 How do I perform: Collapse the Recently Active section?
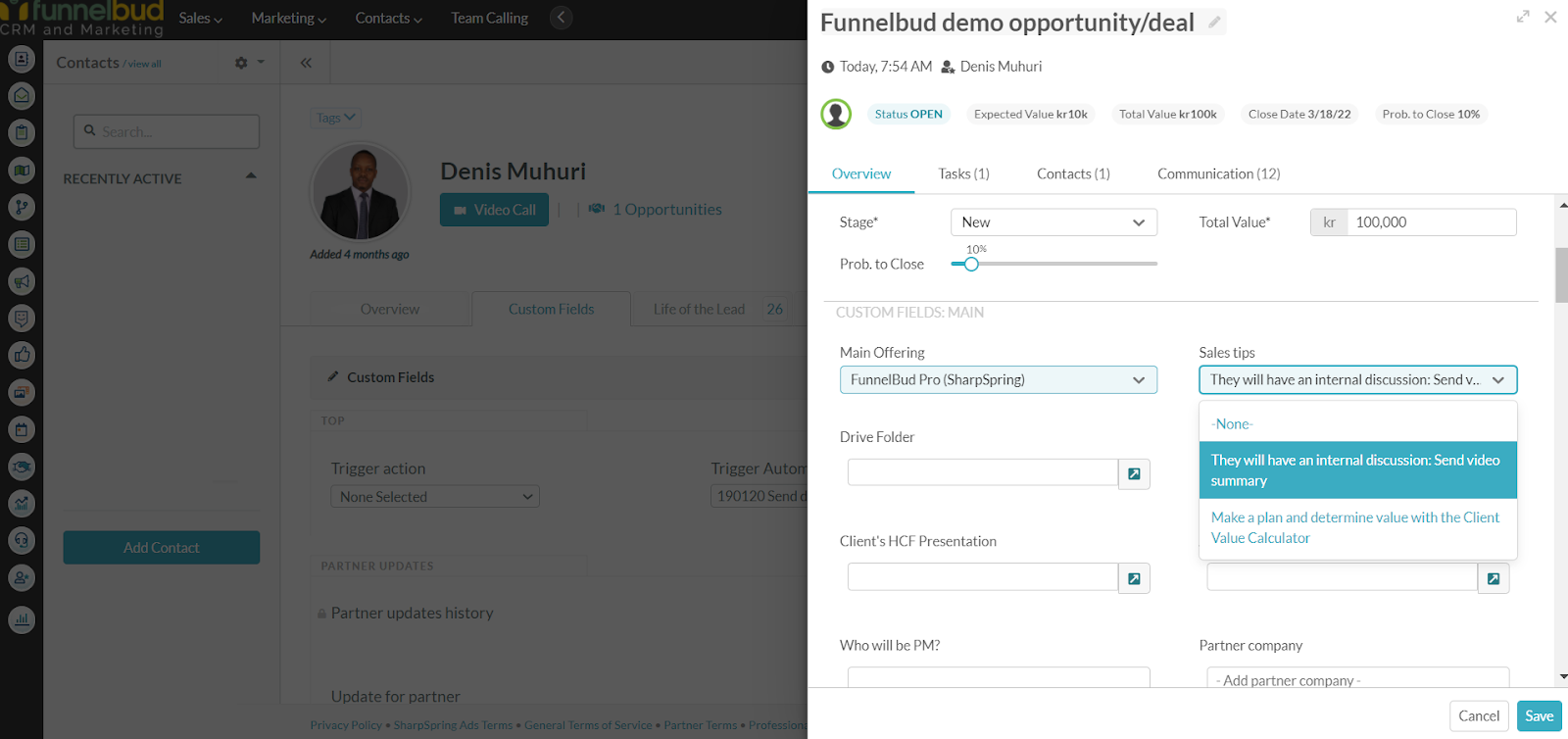tap(251, 176)
